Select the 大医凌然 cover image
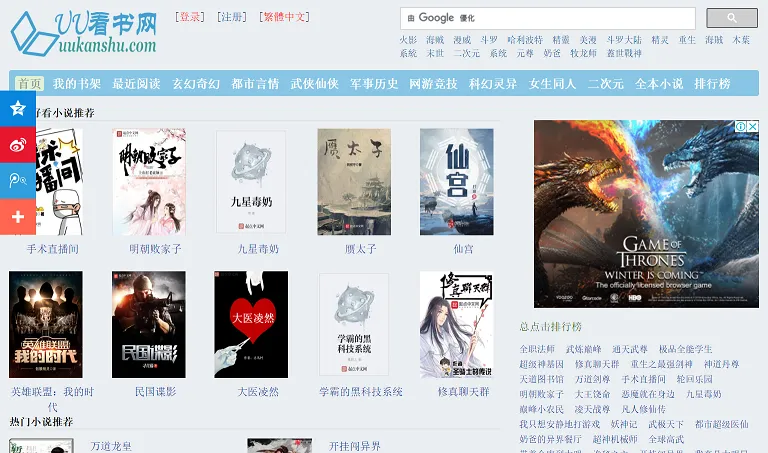 [x=251, y=324]
